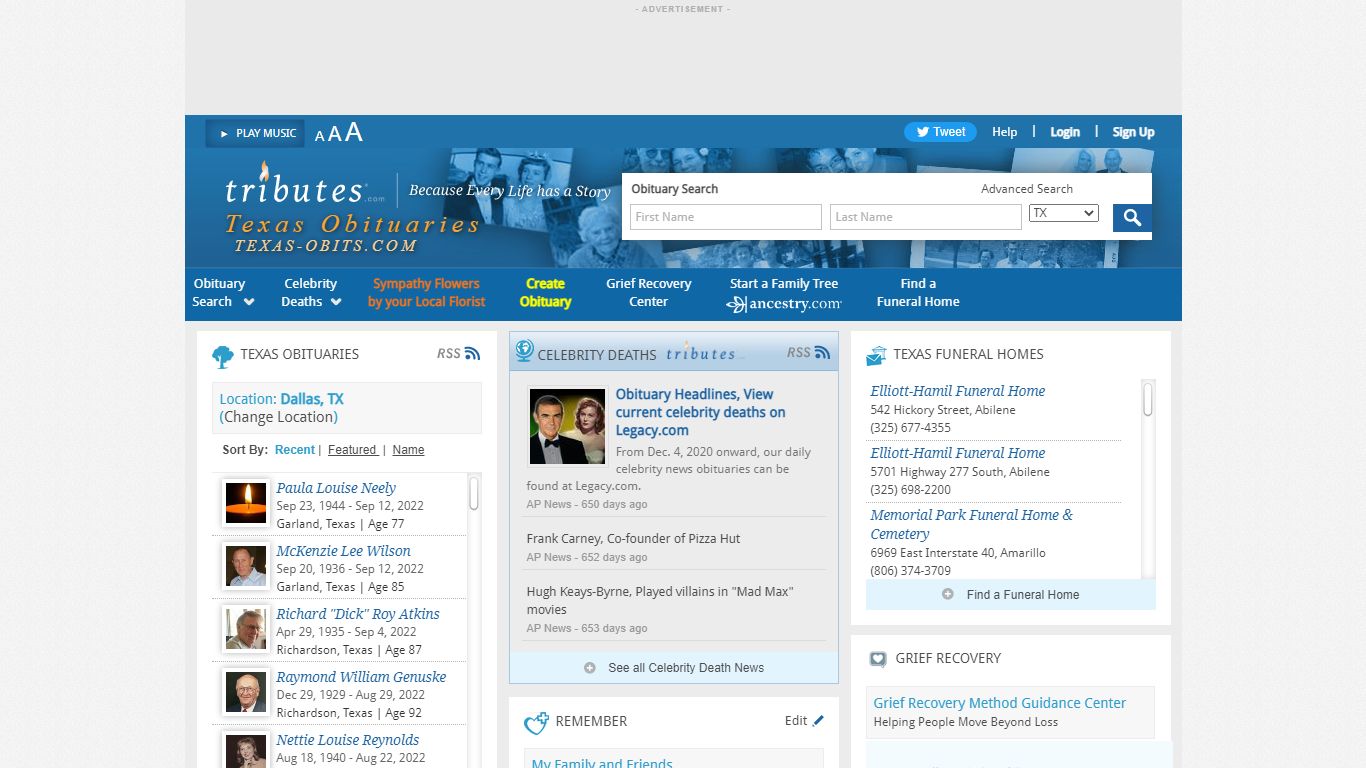Click Change Location link

279,417
